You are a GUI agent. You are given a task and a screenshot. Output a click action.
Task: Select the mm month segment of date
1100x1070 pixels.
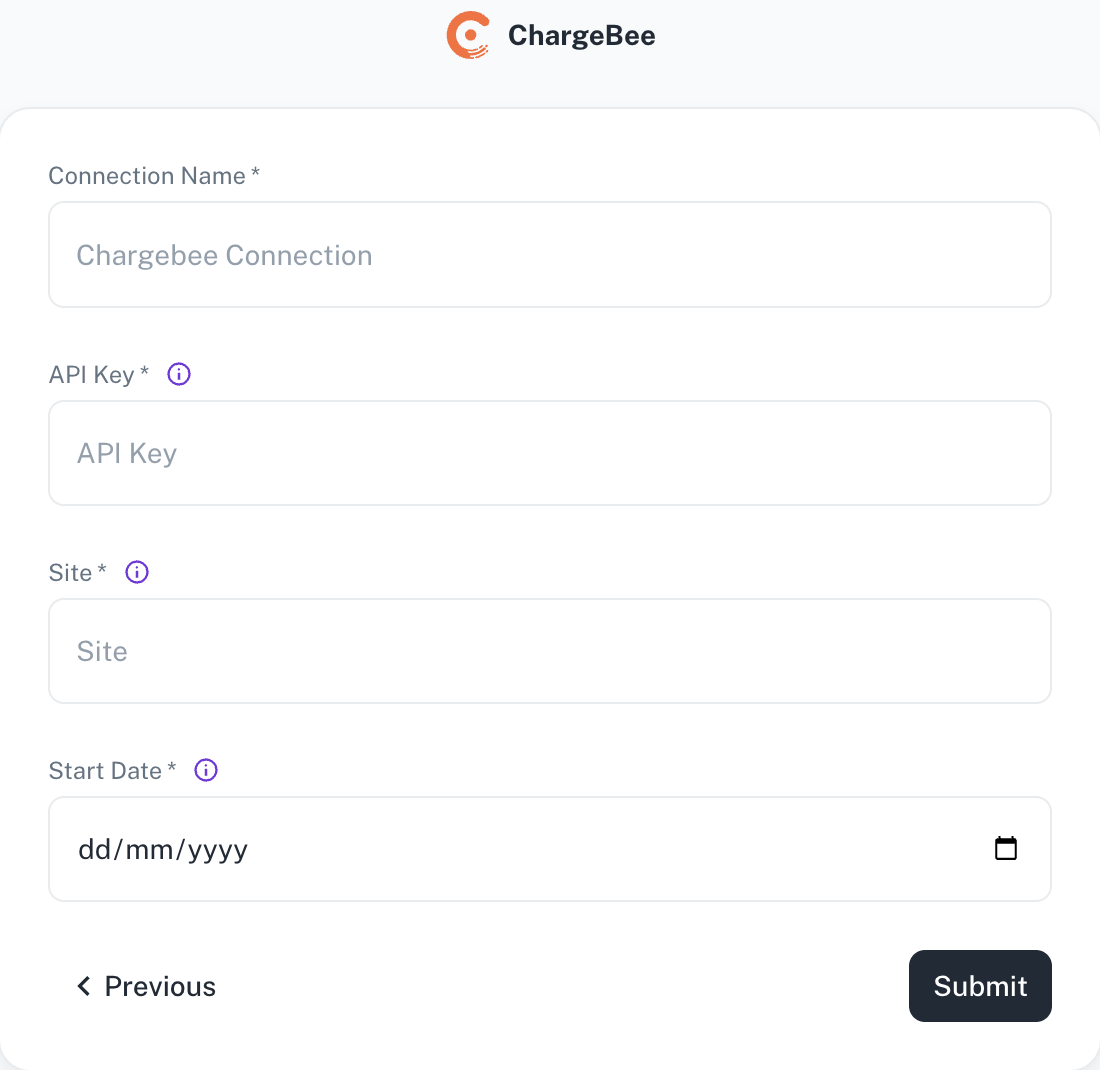(x=149, y=850)
